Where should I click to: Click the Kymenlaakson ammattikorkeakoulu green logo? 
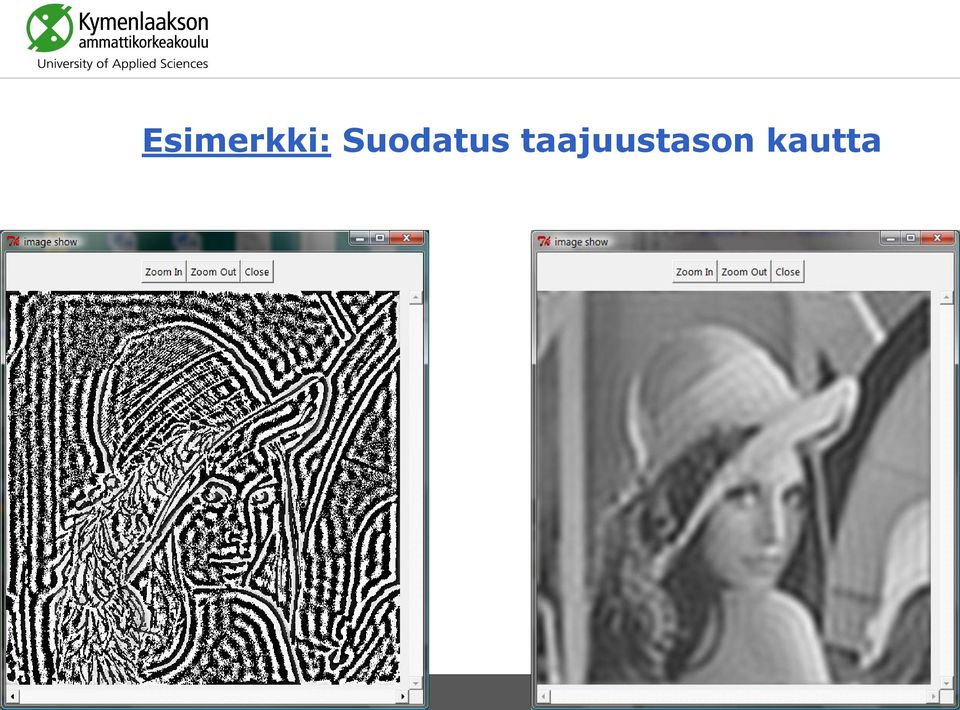click(x=50, y=28)
